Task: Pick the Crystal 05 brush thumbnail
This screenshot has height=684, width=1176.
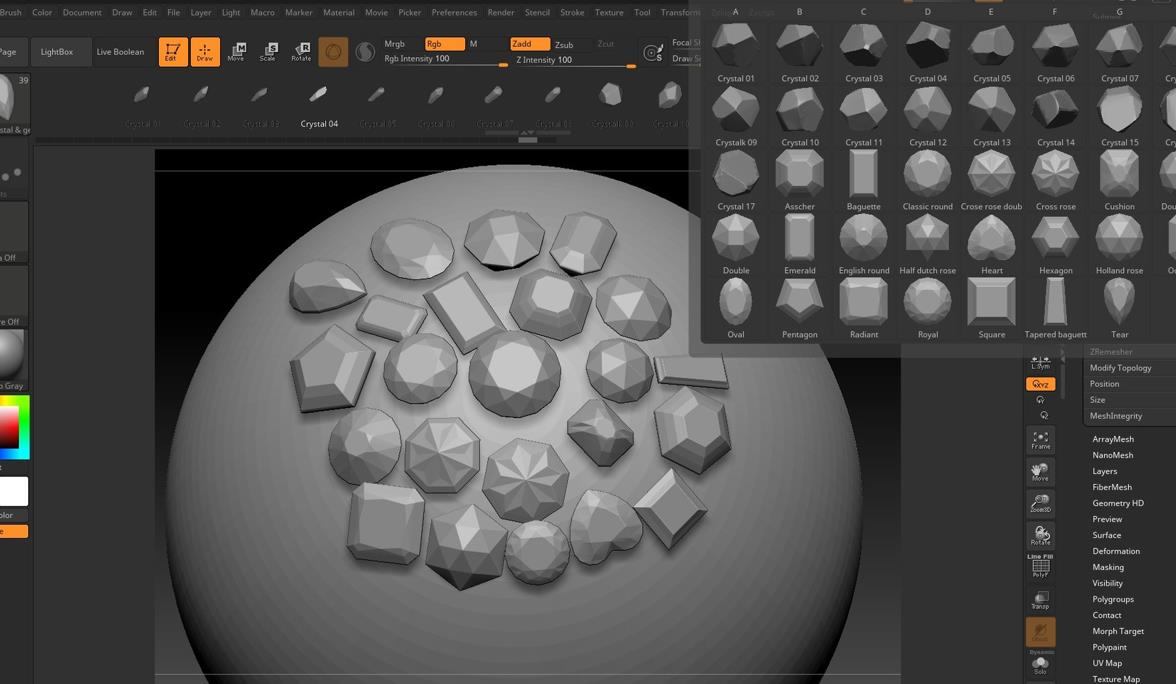Action: click(x=992, y=52)
